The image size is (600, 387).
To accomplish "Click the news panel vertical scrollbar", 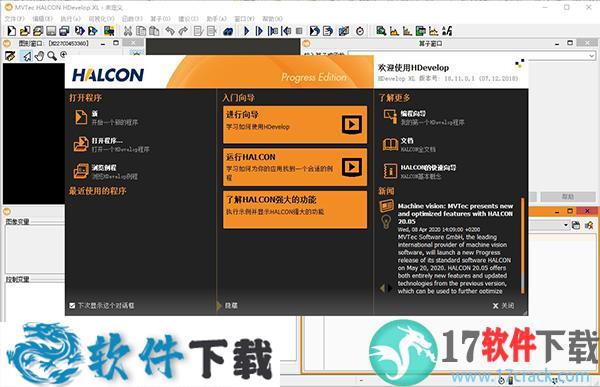I will click(522, 245).
